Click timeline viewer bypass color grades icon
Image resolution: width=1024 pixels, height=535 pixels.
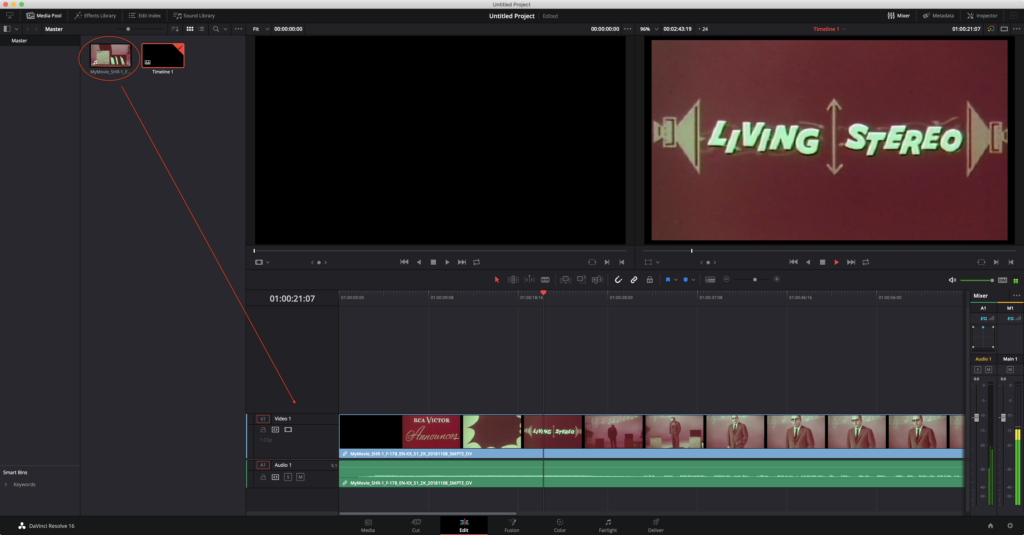(x=991, y=29)
